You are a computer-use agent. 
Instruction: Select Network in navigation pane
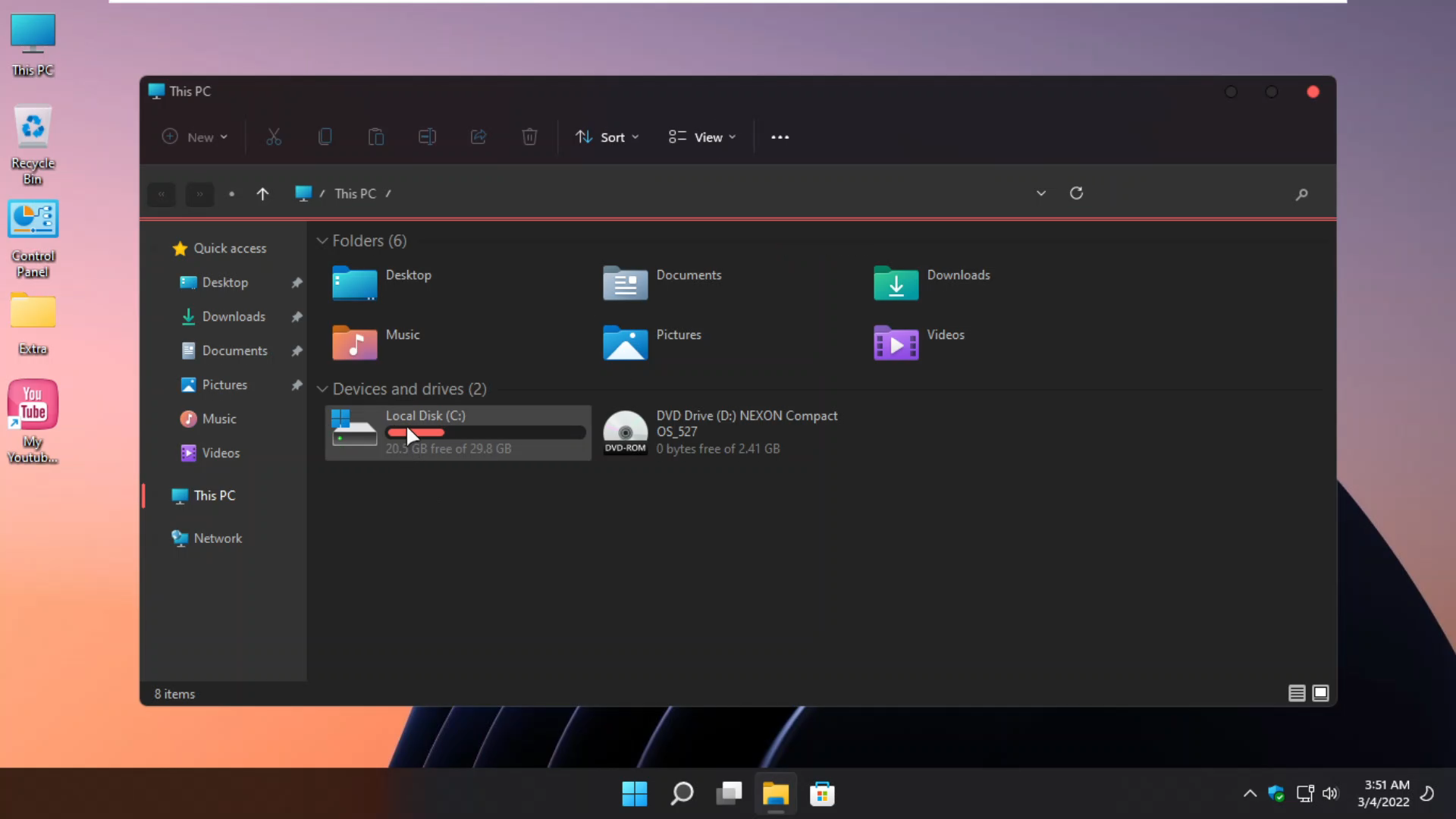[206, 538]
